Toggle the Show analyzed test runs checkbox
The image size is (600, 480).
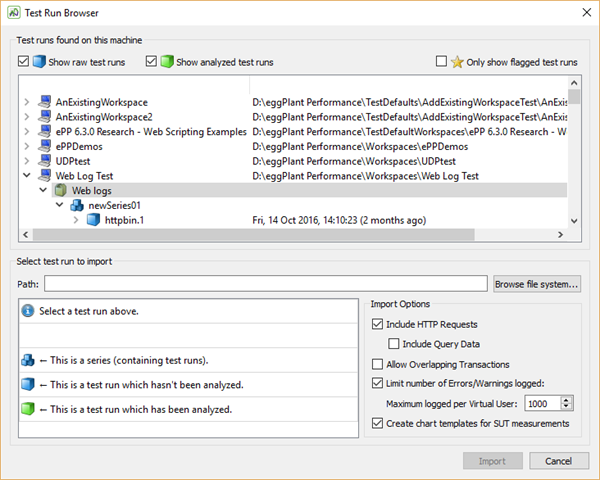point(151,61)
